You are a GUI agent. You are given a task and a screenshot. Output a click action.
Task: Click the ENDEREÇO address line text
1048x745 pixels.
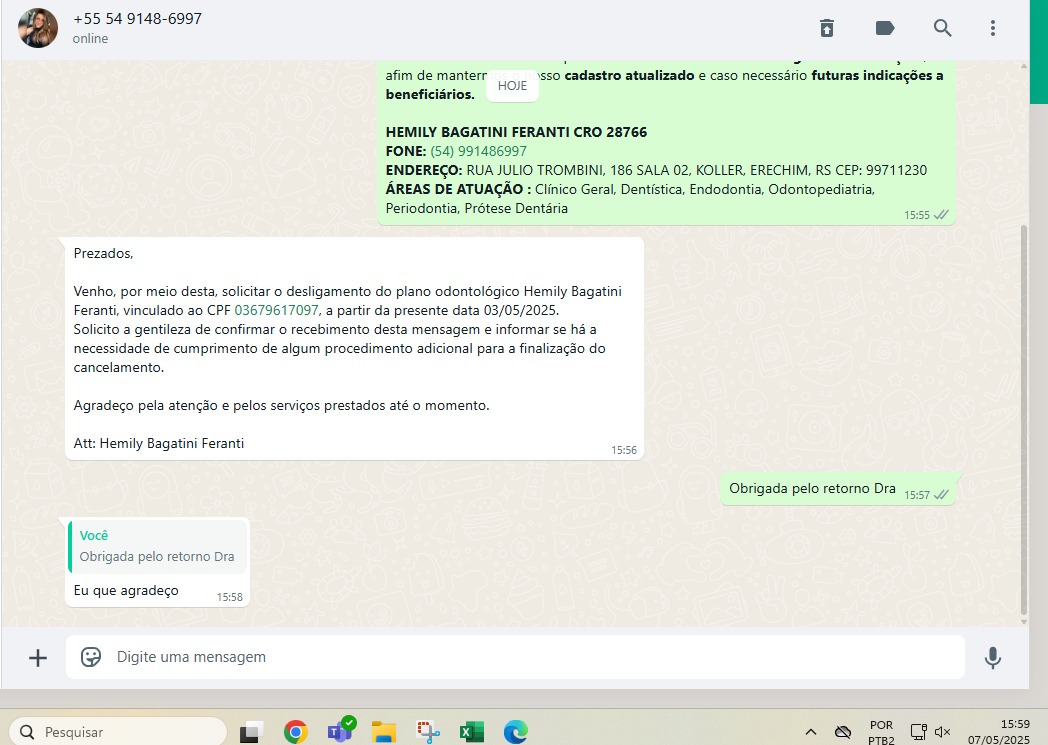point(656,170)
